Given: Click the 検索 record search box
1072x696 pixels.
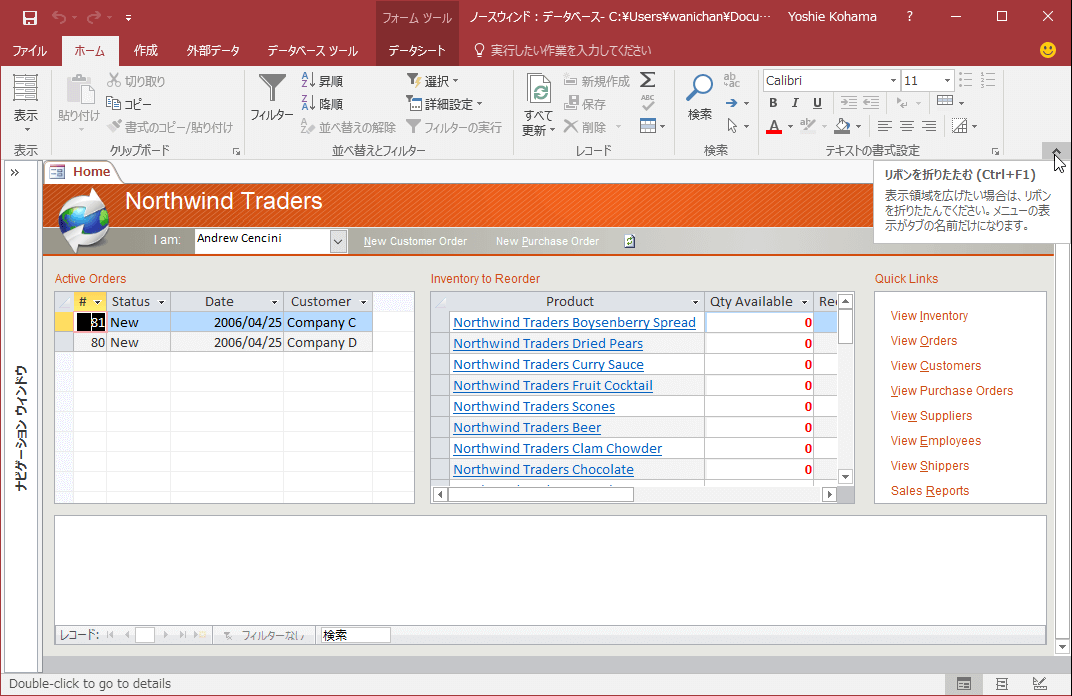Looking at the screenshot, I should click(x=356, y=635).
